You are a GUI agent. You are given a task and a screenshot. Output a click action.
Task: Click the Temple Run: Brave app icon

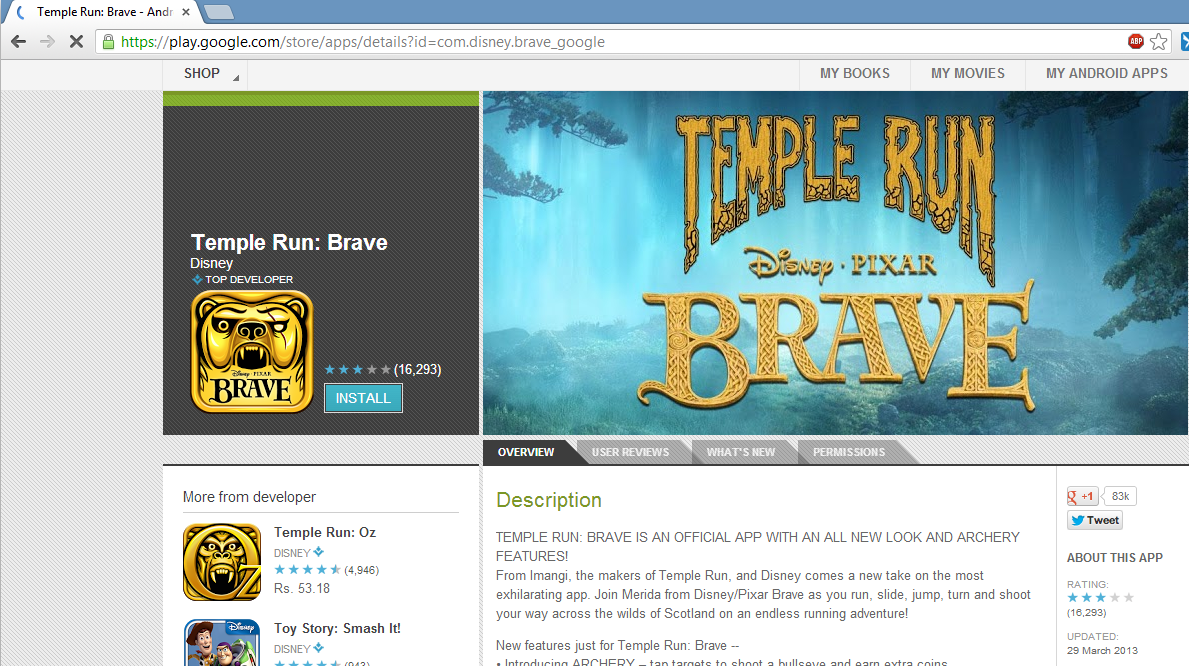[x=251, y=351]
